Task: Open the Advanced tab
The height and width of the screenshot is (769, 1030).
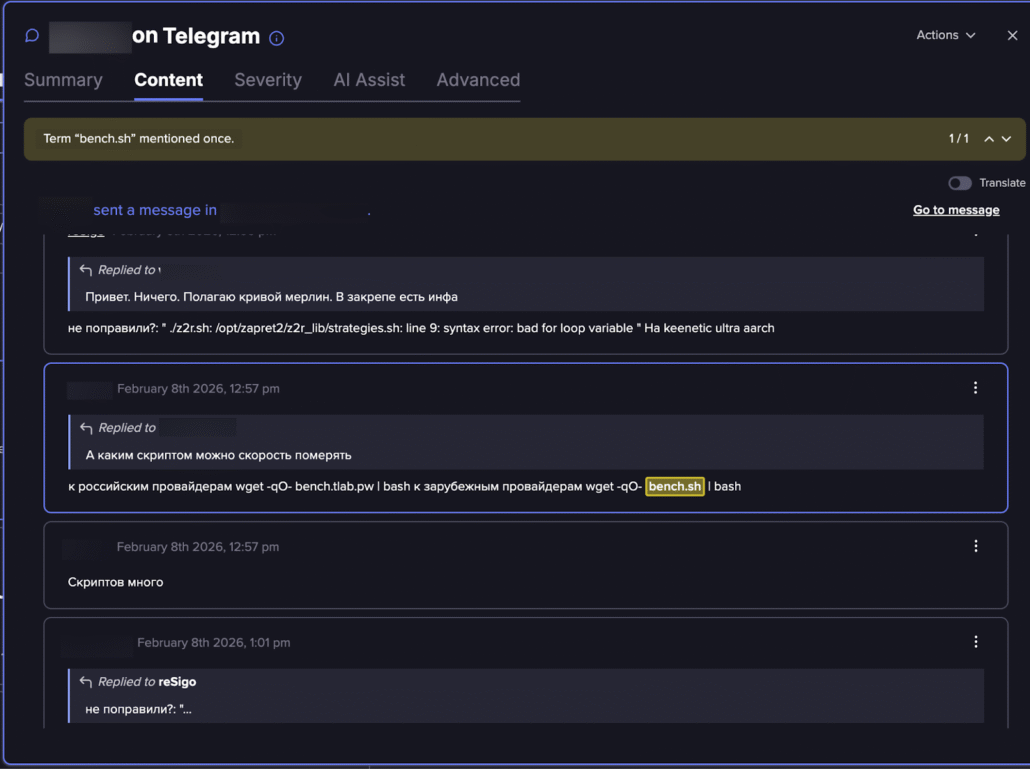Action: [478, 80]
